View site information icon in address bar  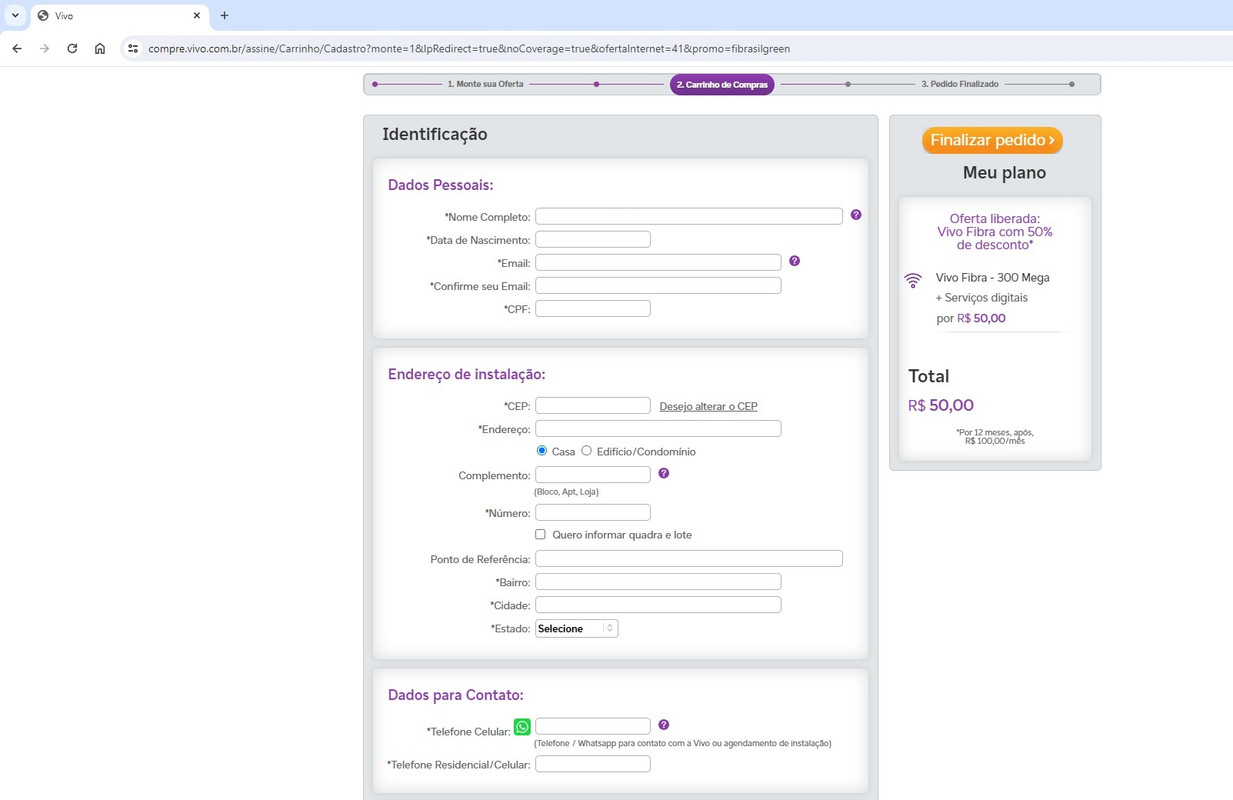pos(133,48)
